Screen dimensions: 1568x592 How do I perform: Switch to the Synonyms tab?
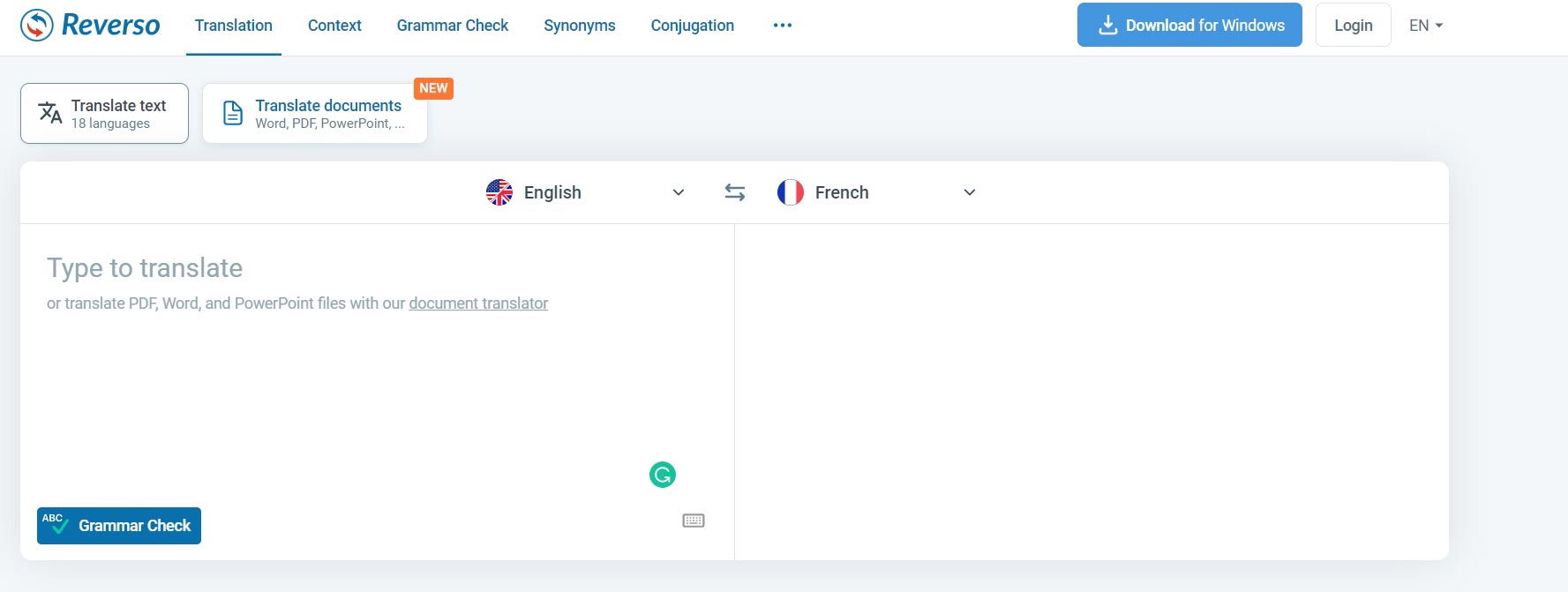coord(580,26)
